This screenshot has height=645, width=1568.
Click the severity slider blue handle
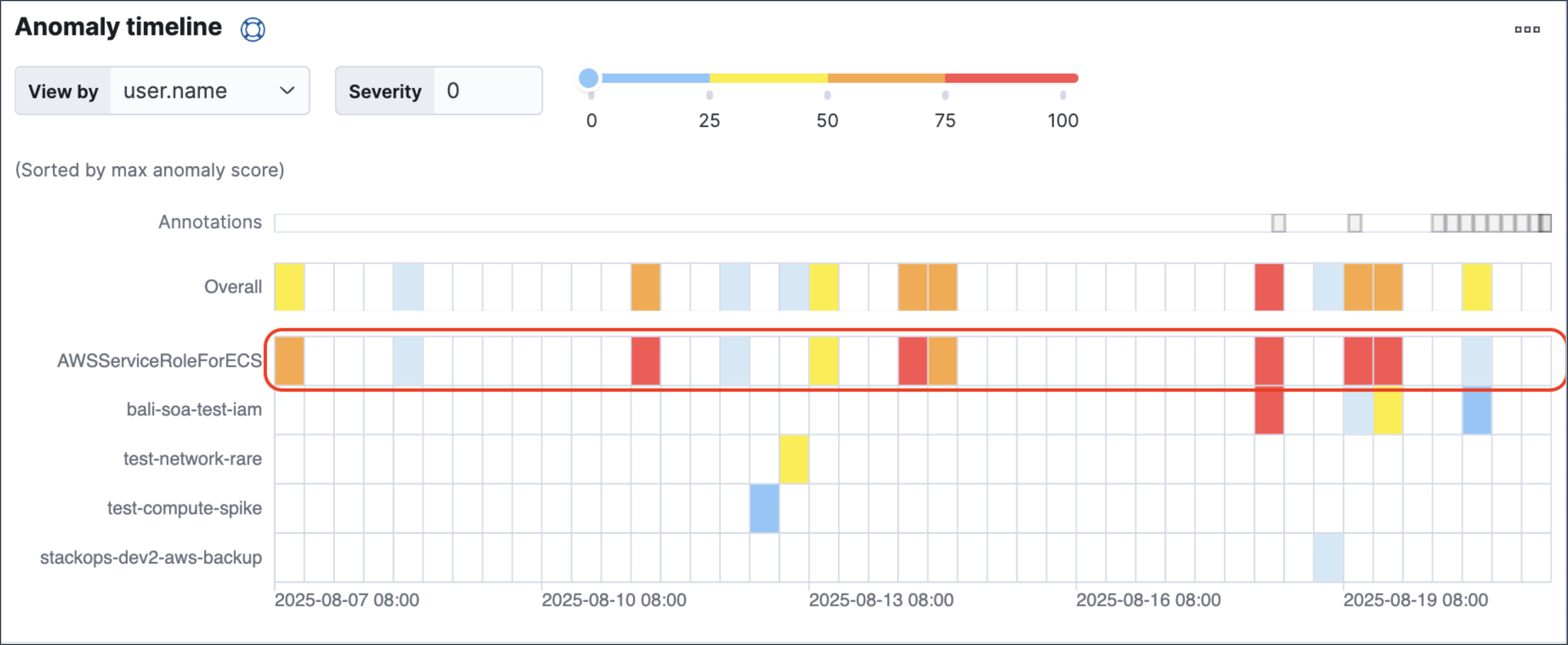[589, 78]
